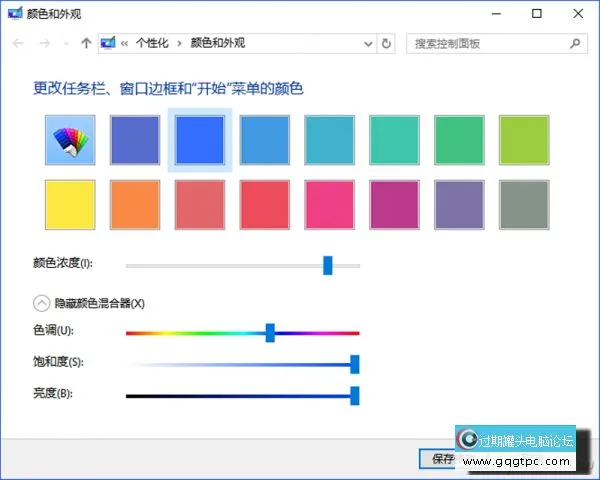Expand the address bar history dropdown
This screenshot has height=480, width=600.
pyautogui.click(x=368, y=44)
